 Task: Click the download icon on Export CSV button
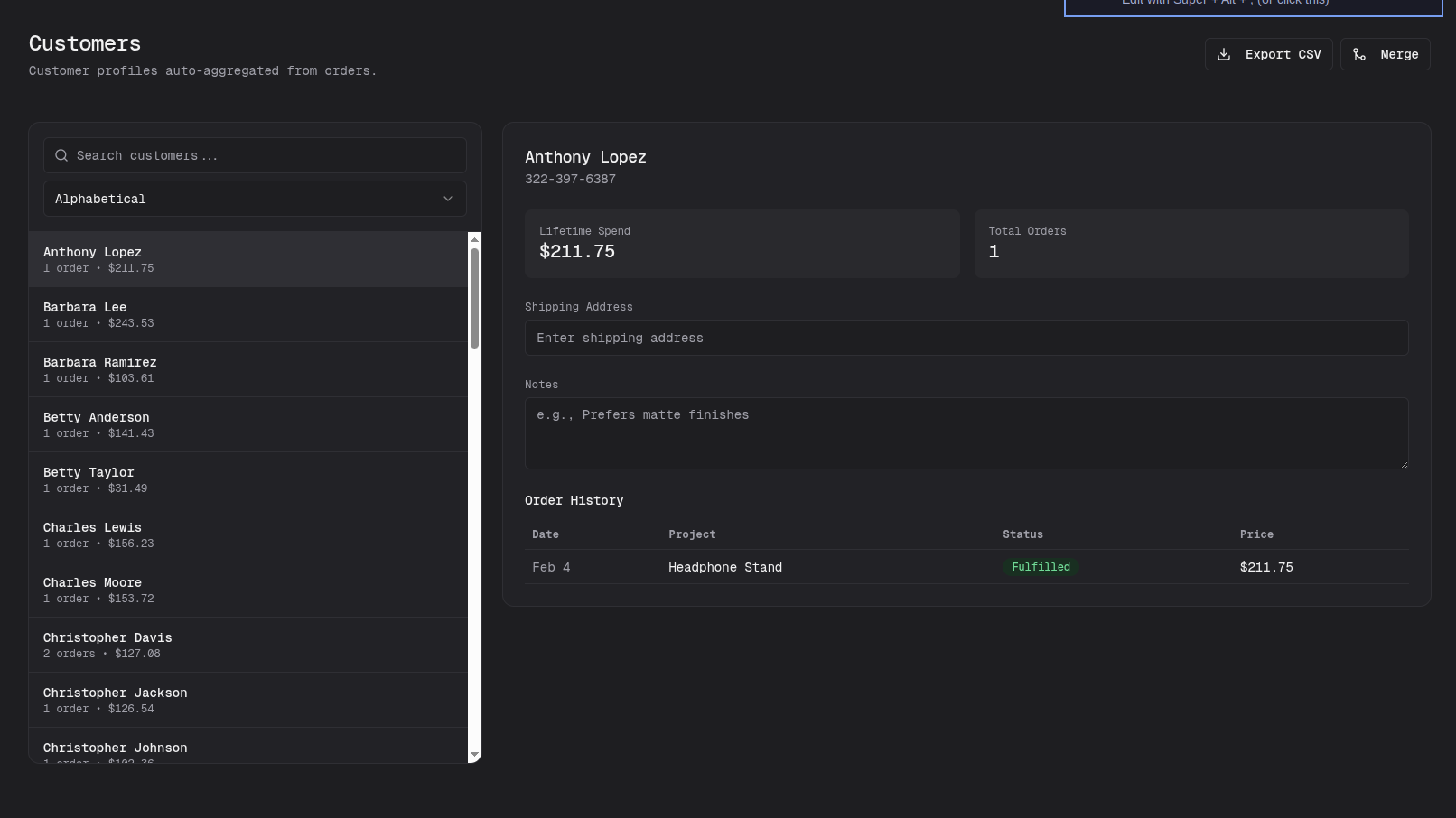(1224, 54)
